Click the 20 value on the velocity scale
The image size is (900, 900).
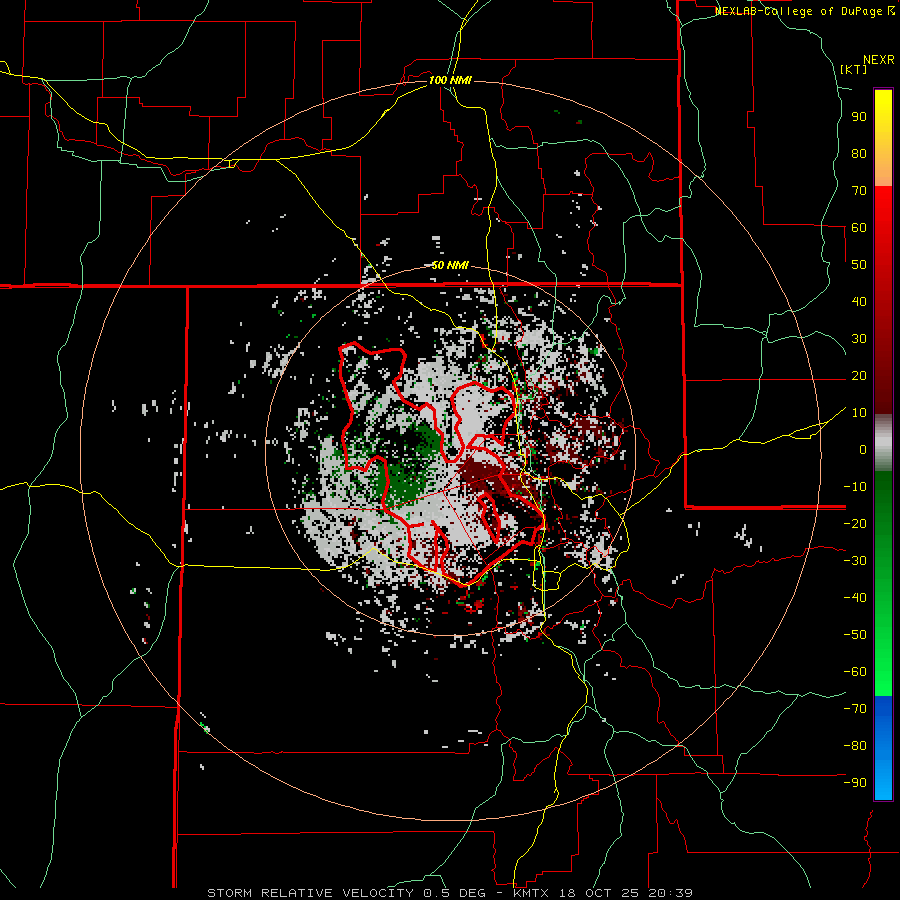pos(859,375)
